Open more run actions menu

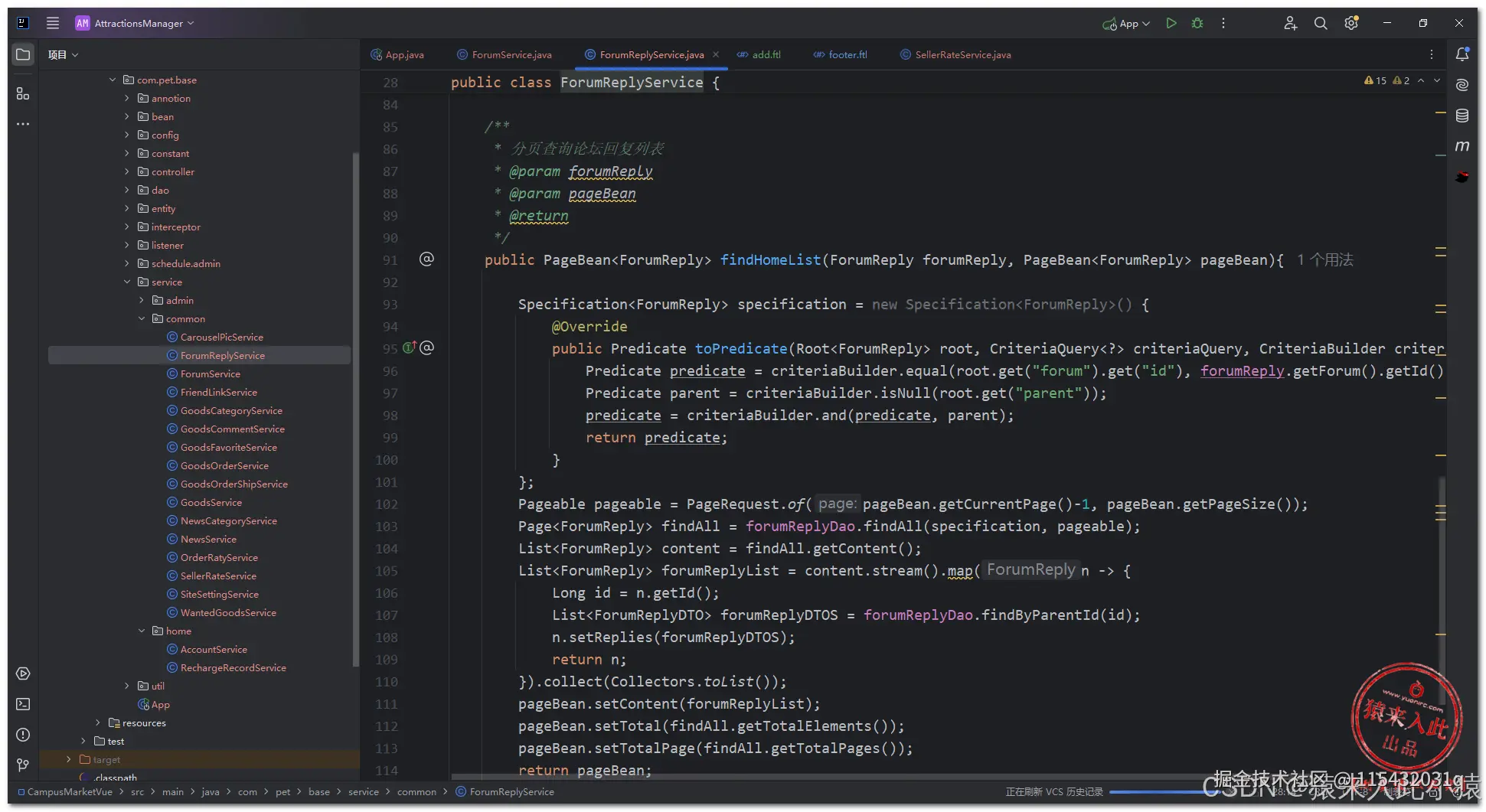click(1223, 23)
